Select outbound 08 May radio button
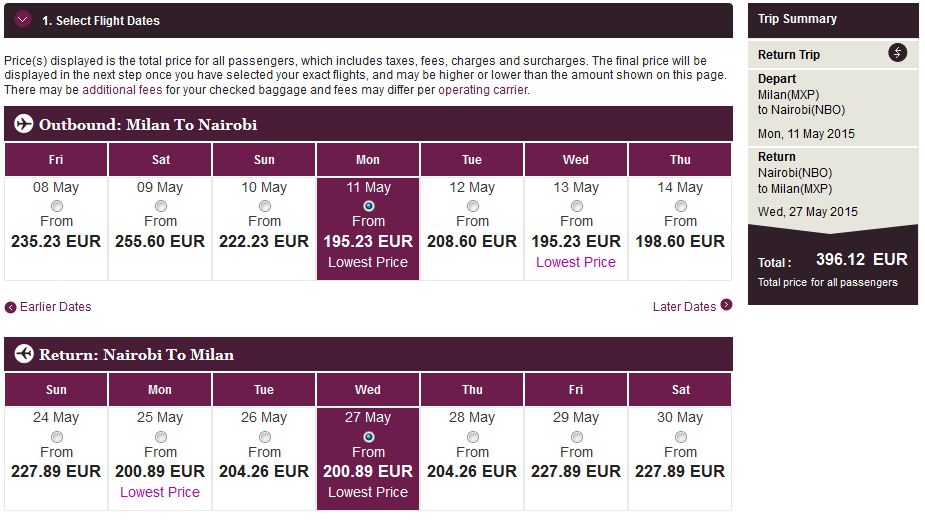Viewport: 925px width, 520px height. tap(57, 206)
